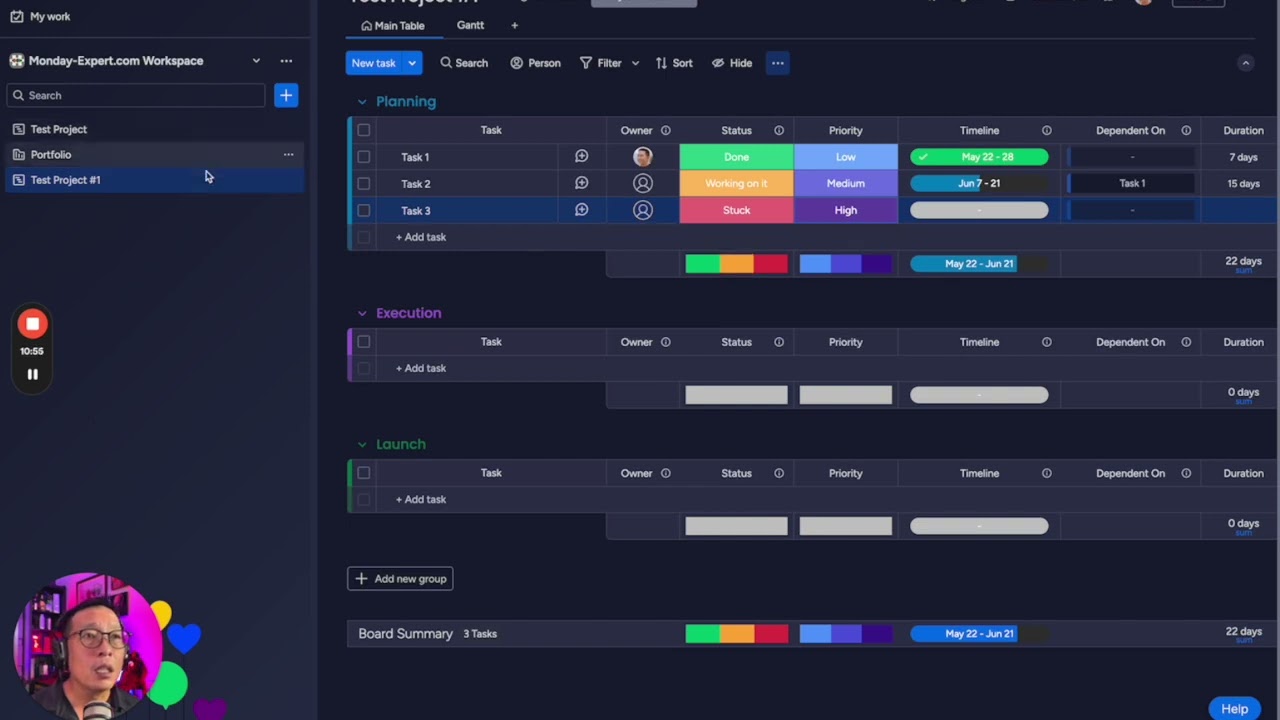Screen dimensions: 1280x720
Task: Click Launch Dependent On info icon
Action: click(1186, 473)
